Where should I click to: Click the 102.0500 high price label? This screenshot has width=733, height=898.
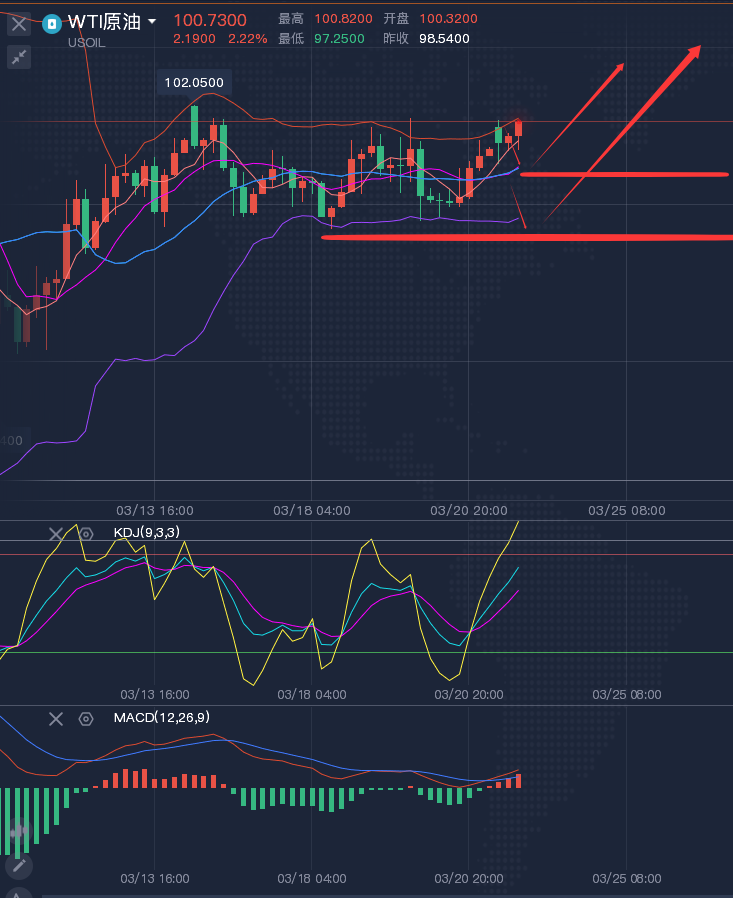click(x=194, y=82)
